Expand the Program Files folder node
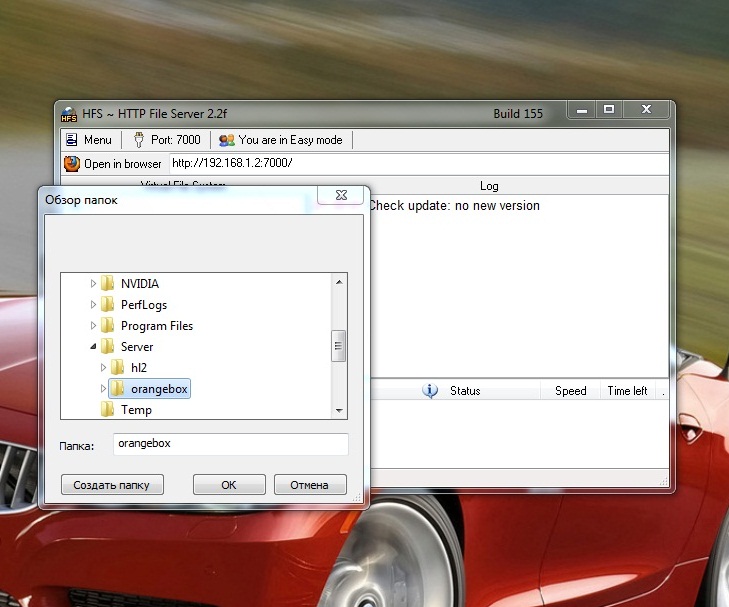The width and height of the screenshot is (729, 607). [94, 326]
